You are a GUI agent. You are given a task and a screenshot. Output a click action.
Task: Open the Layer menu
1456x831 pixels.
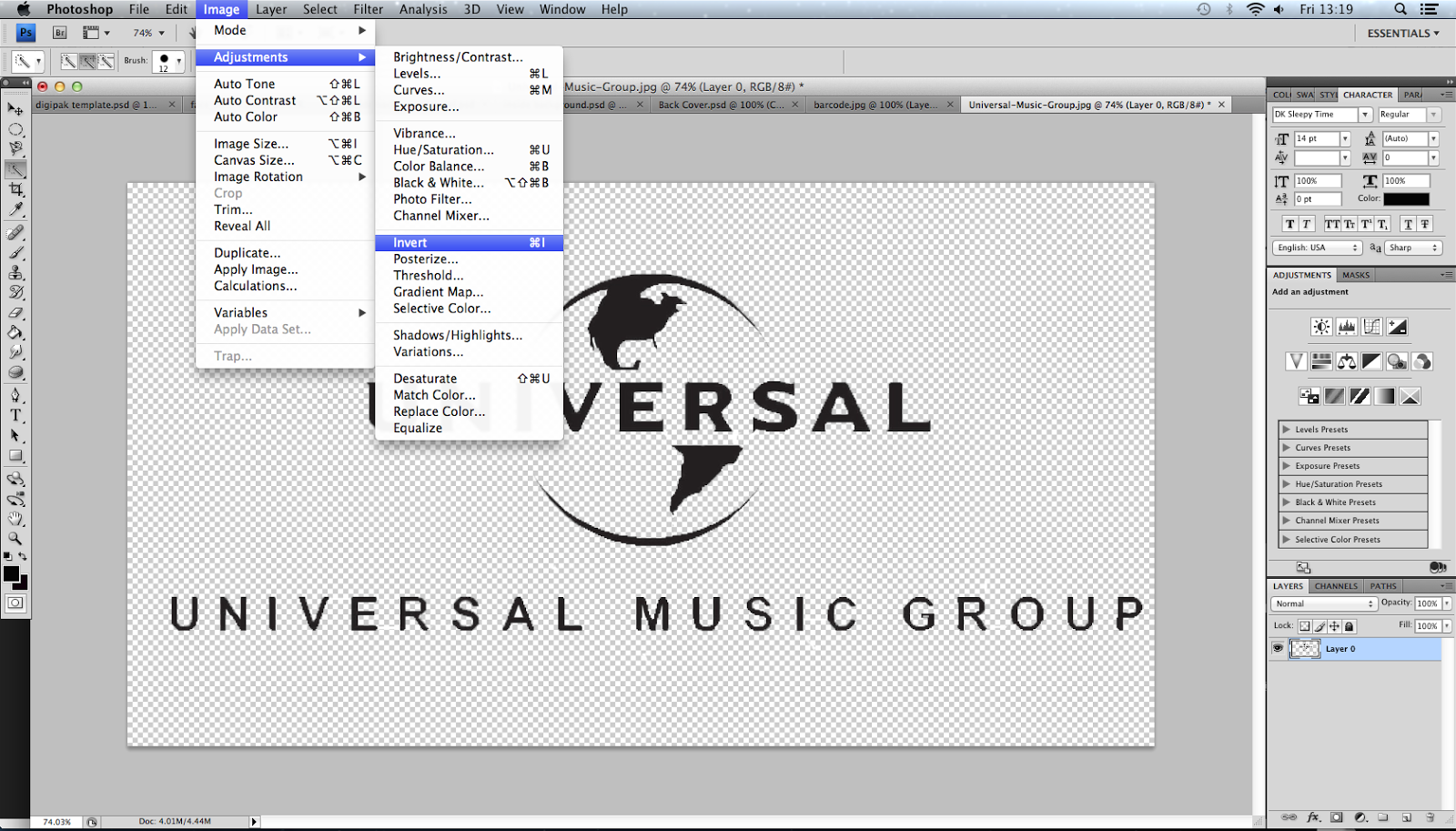[271, 9]
